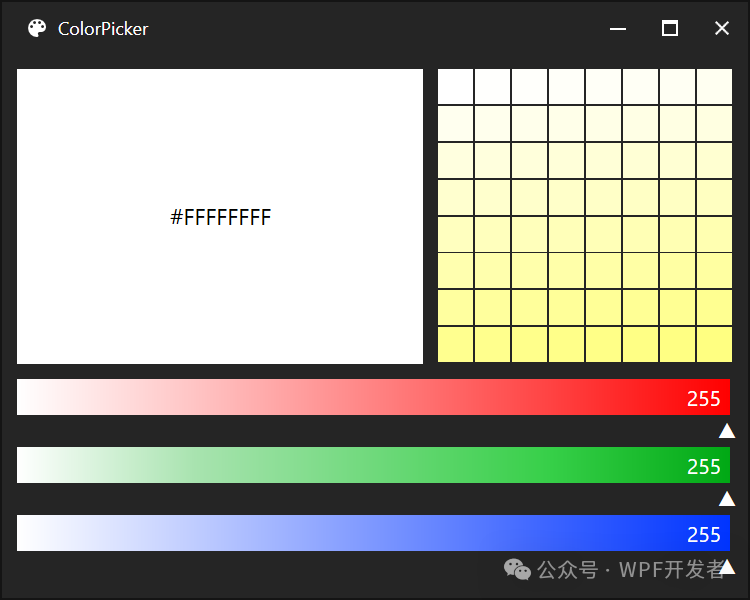Select the third swatch in the sixth row
This screenshot has width=750, height=600.
[x=529, y=271]
